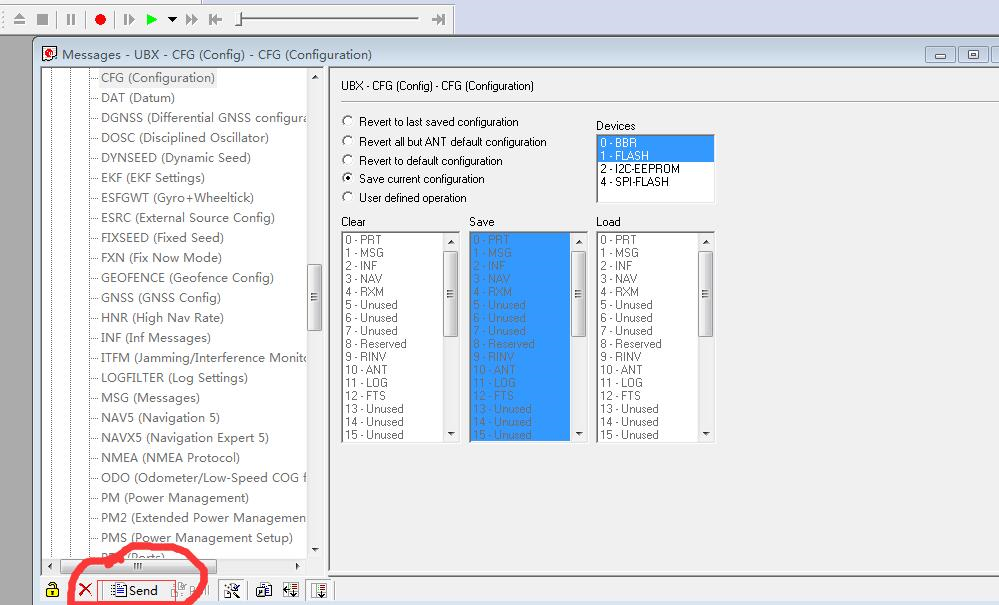This screenshot has height=605, width=999.
Task: Click down arrow of Load list scrollbar
Action: (x=706, y=435)
